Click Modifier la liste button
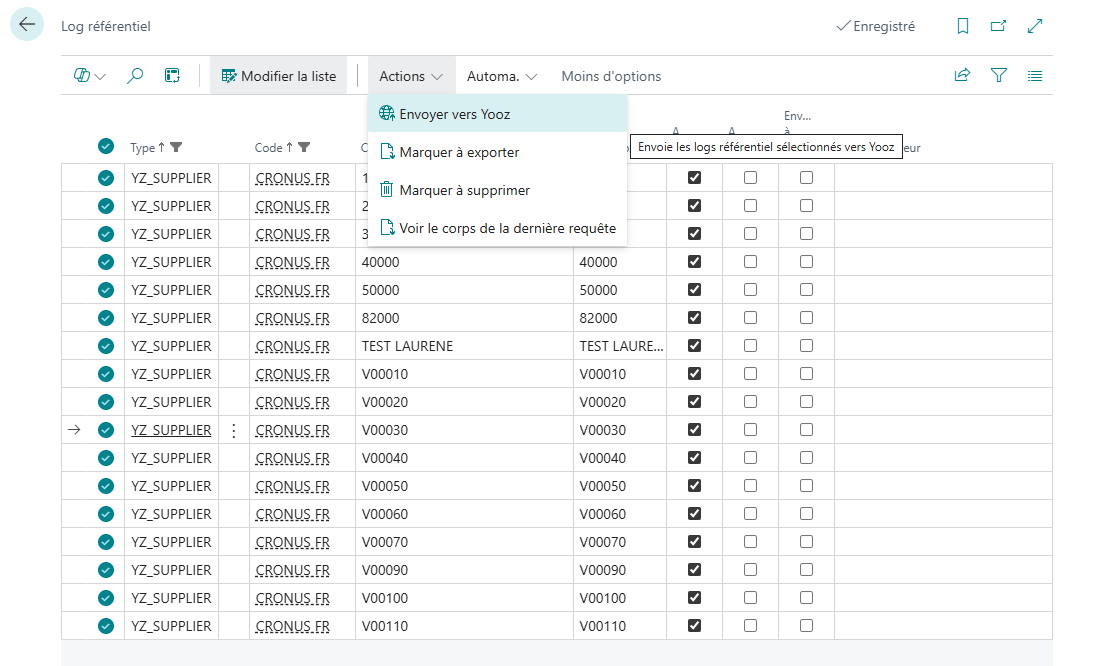Image resolution: width=1097 pixels, height=666 pixels. click(x=278, y=76)
